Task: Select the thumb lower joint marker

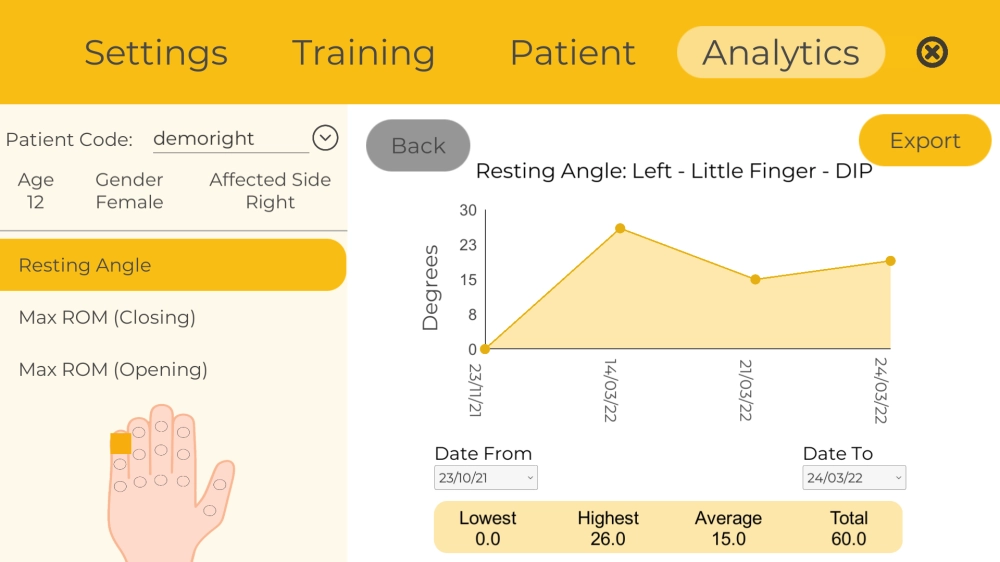Action: (x=209, y=510)
